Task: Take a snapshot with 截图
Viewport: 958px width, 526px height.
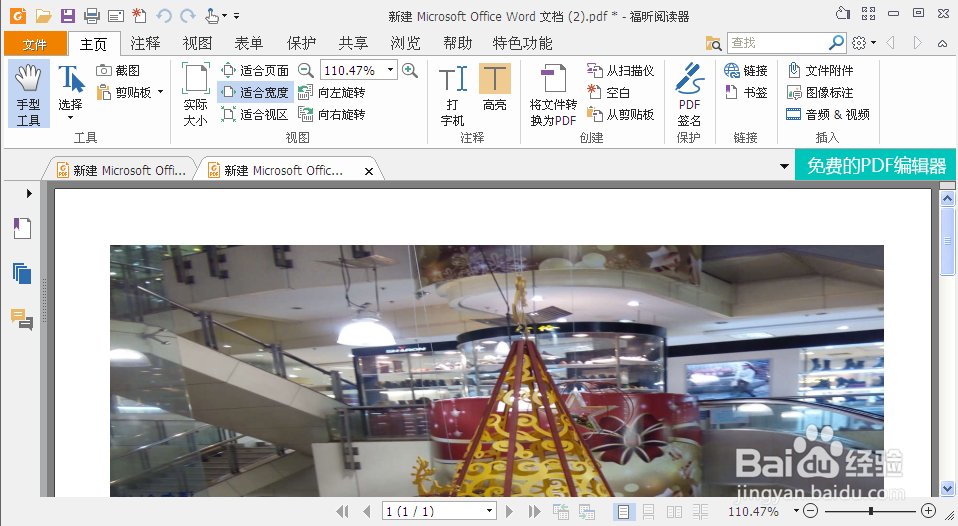Action: click(x=119, y=70)
